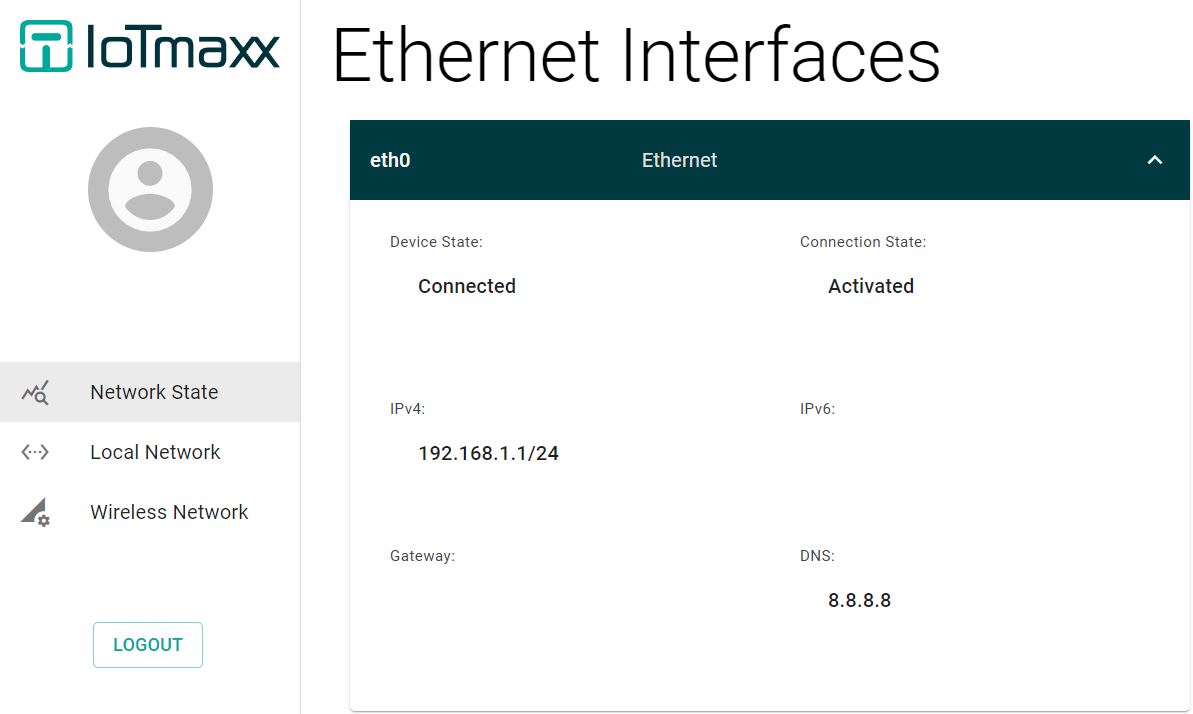
Task: Click the IPv6 label
Action: [817, 409]
